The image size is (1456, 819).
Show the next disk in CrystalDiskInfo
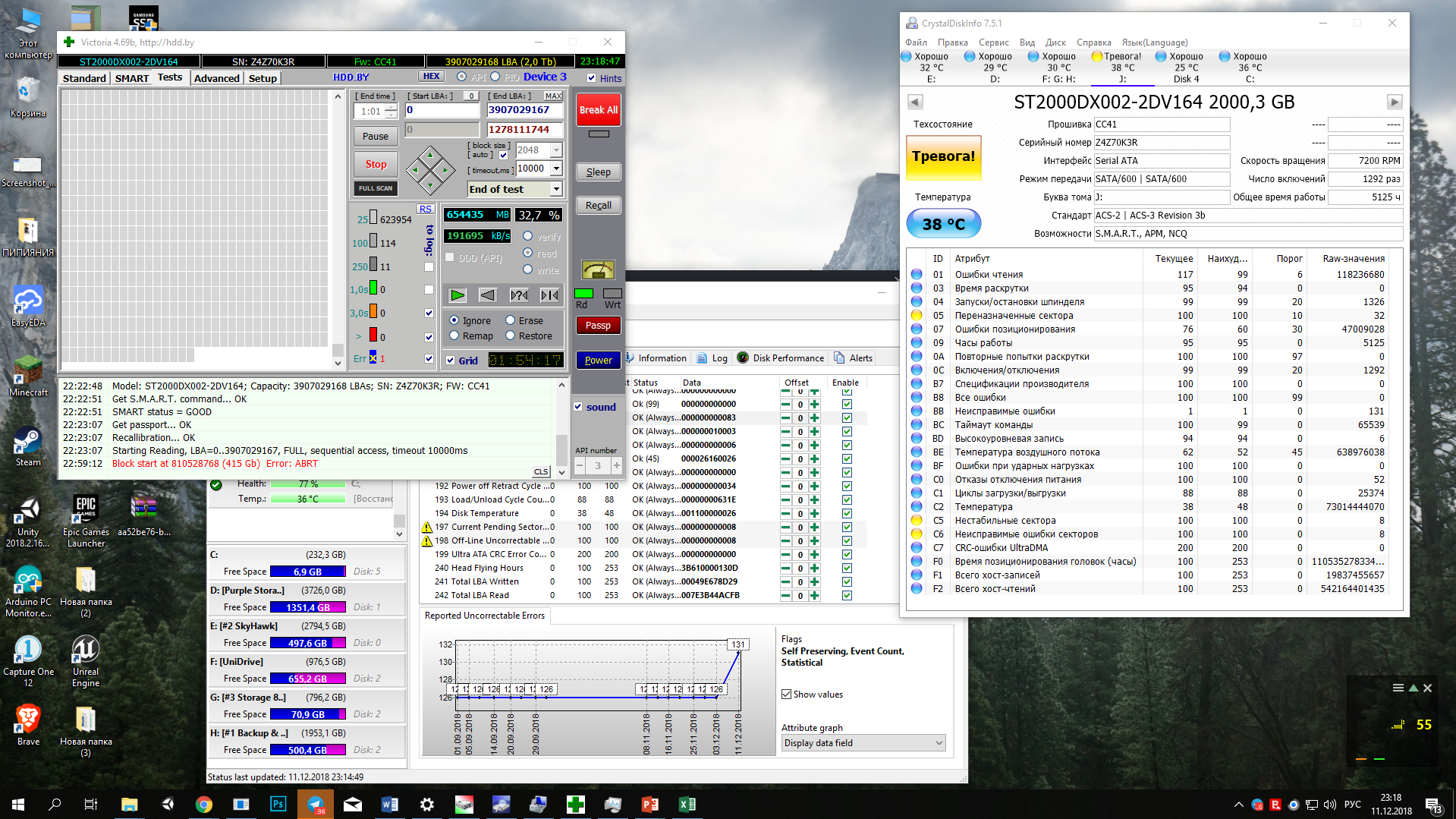1395,102
